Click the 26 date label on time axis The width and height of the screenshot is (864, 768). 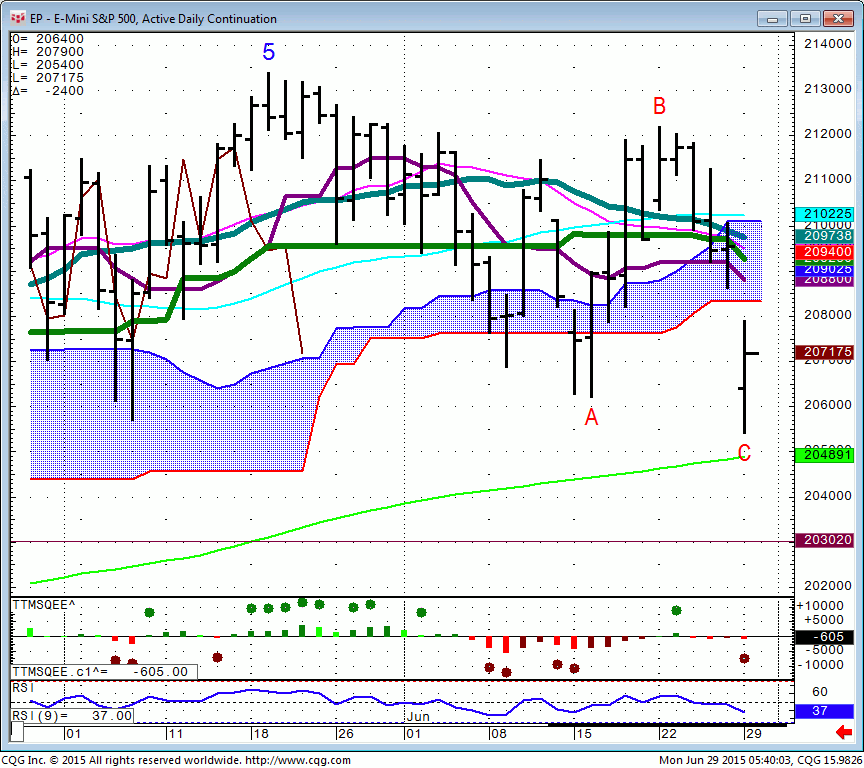click(x=345, y=734)
